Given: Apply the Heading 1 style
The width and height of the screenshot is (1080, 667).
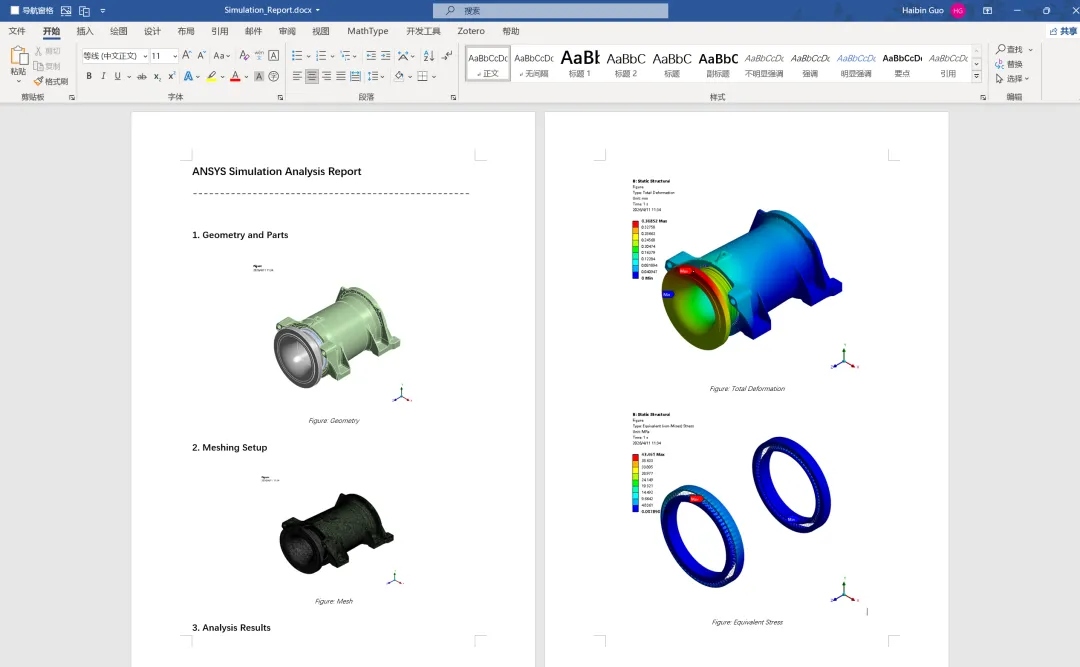Looking at the screenshot, I should coord(579,63).
